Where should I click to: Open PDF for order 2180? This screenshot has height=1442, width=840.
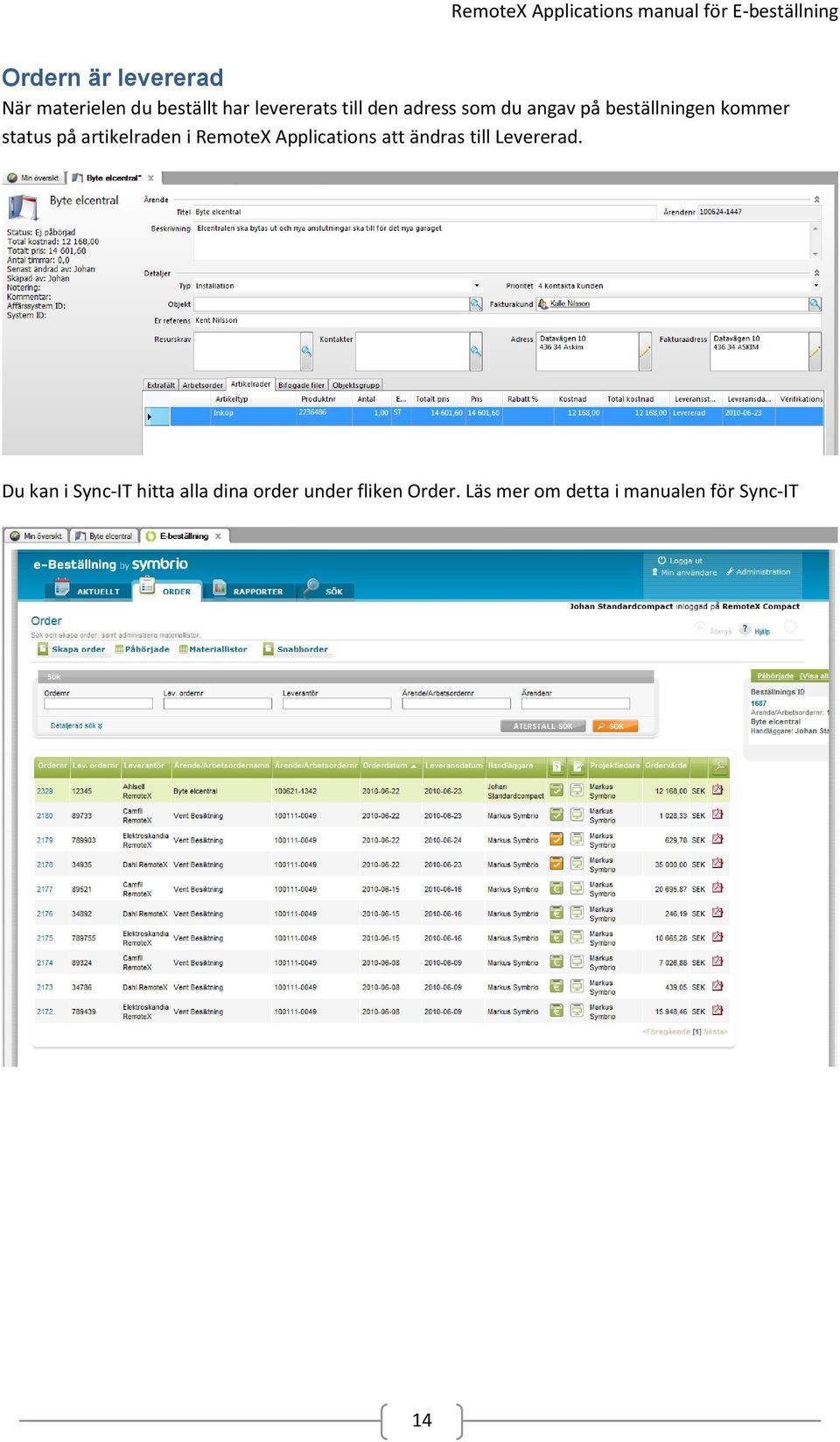(x=717, y=815)
